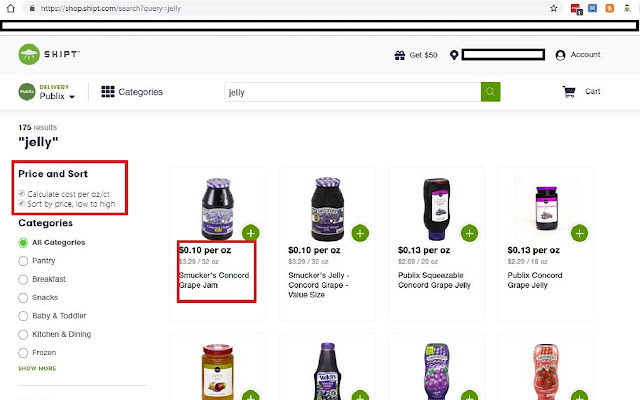
Task: Open the Publix store dropdown arrow
Action: point(72,97)
